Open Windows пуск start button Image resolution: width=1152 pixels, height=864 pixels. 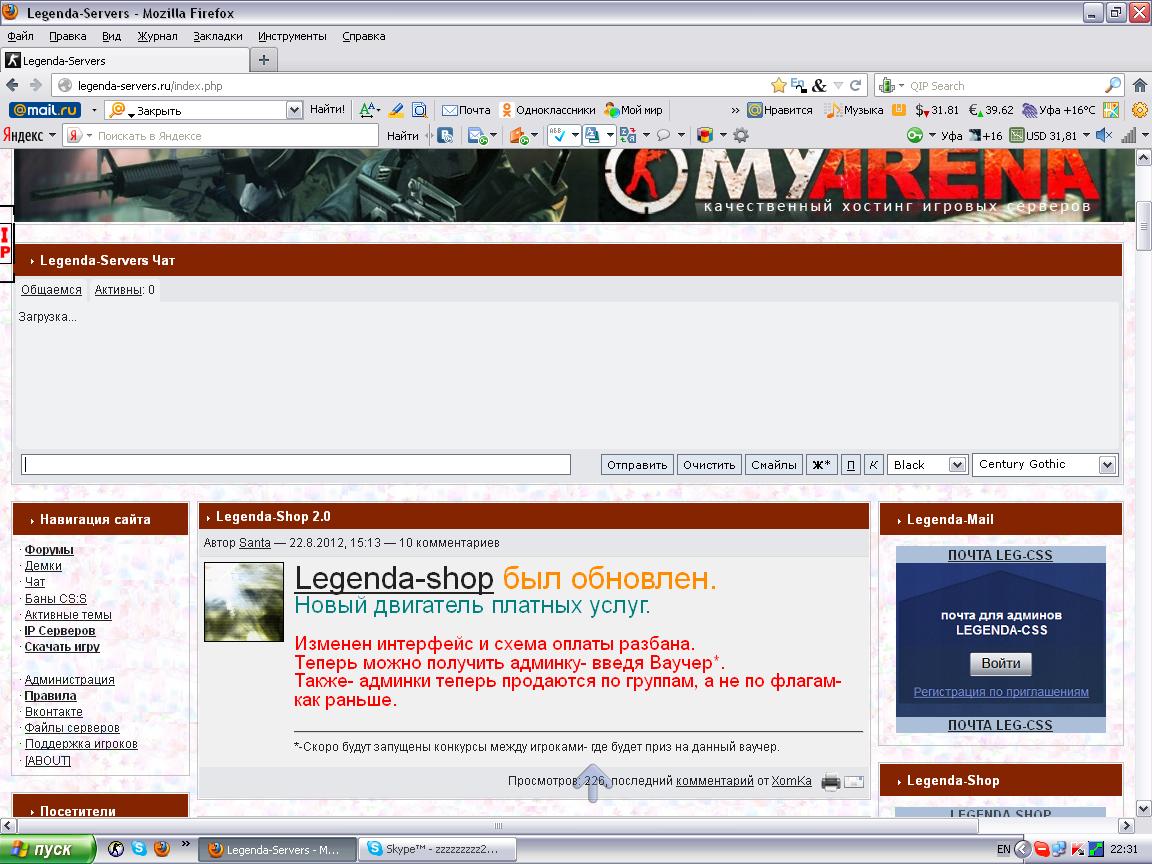click(48, 849)
